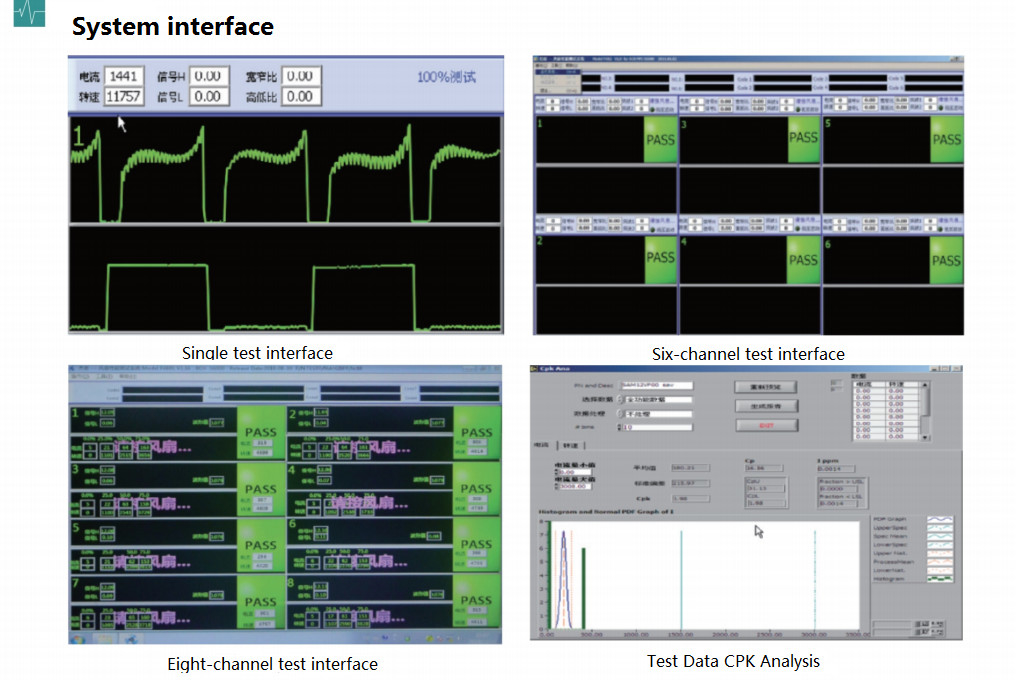Switch to the second tab in Cpk Ana window

click(573, 446)
